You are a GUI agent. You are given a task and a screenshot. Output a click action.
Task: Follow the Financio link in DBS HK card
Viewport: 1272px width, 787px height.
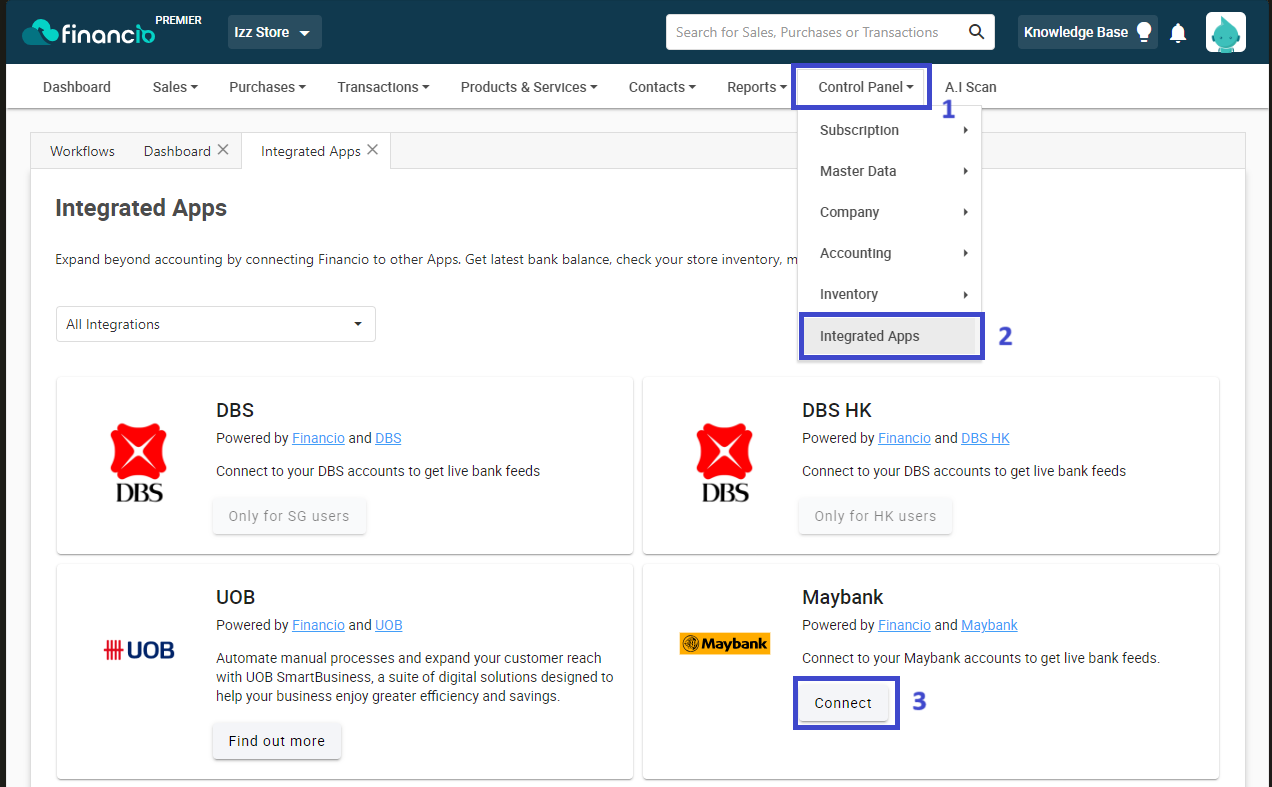[x=904, y=438]
